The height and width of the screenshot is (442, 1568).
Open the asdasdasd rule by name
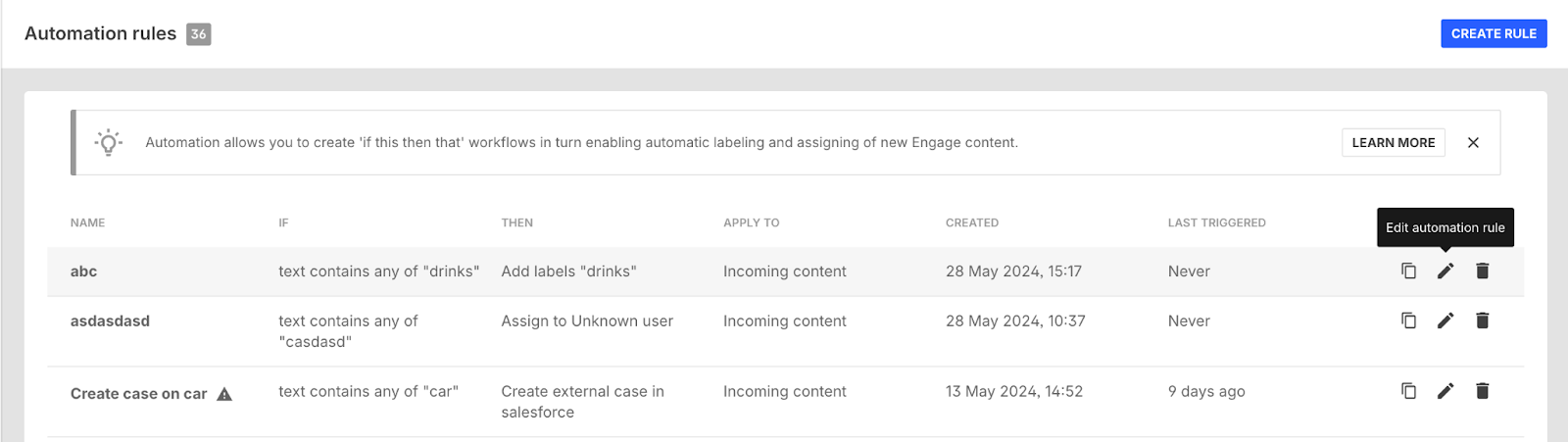[x=110, y=320]
